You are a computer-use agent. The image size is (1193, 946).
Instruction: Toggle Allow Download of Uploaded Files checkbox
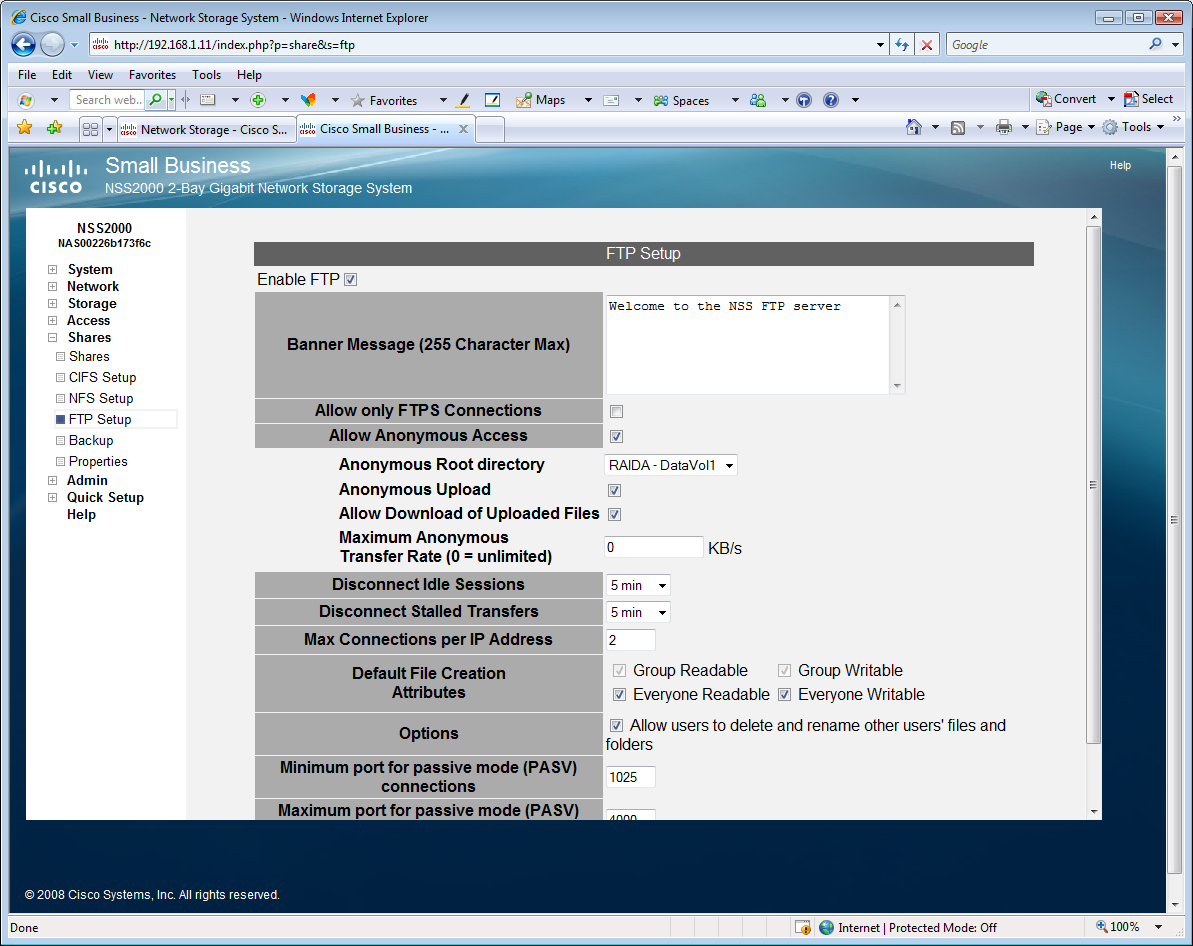pyautogui.click(x=614, y=514)
